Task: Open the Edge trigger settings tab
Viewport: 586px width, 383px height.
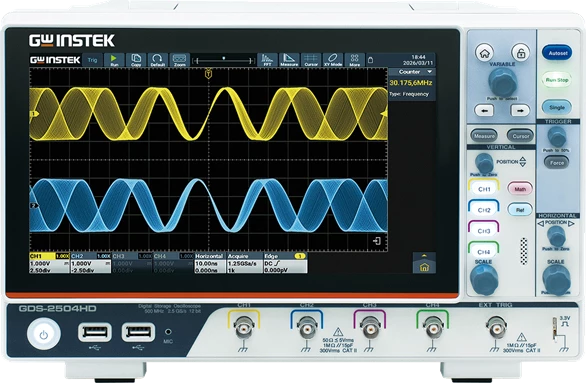Action: (285, 264)
